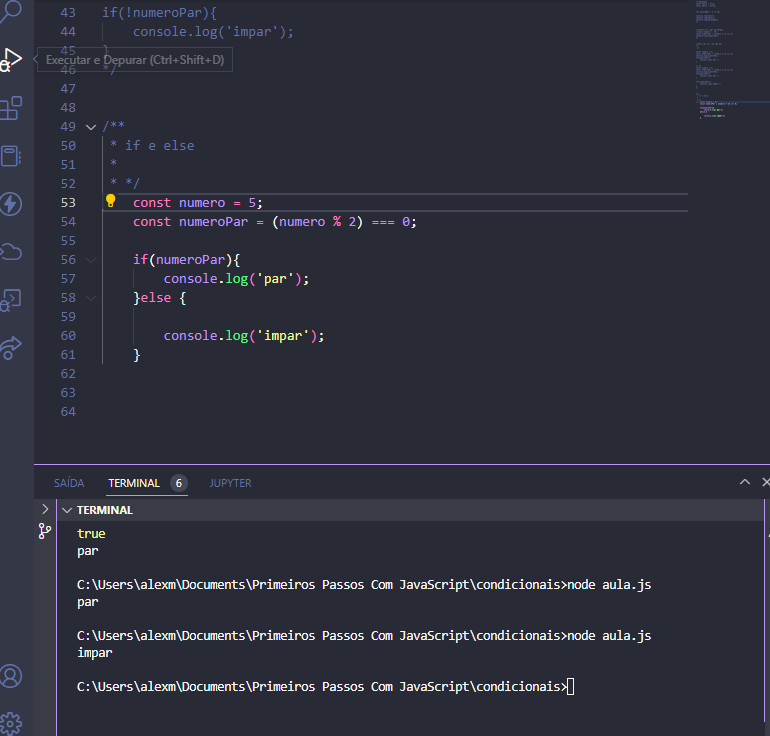Close the bottom panel

(765, 482)
